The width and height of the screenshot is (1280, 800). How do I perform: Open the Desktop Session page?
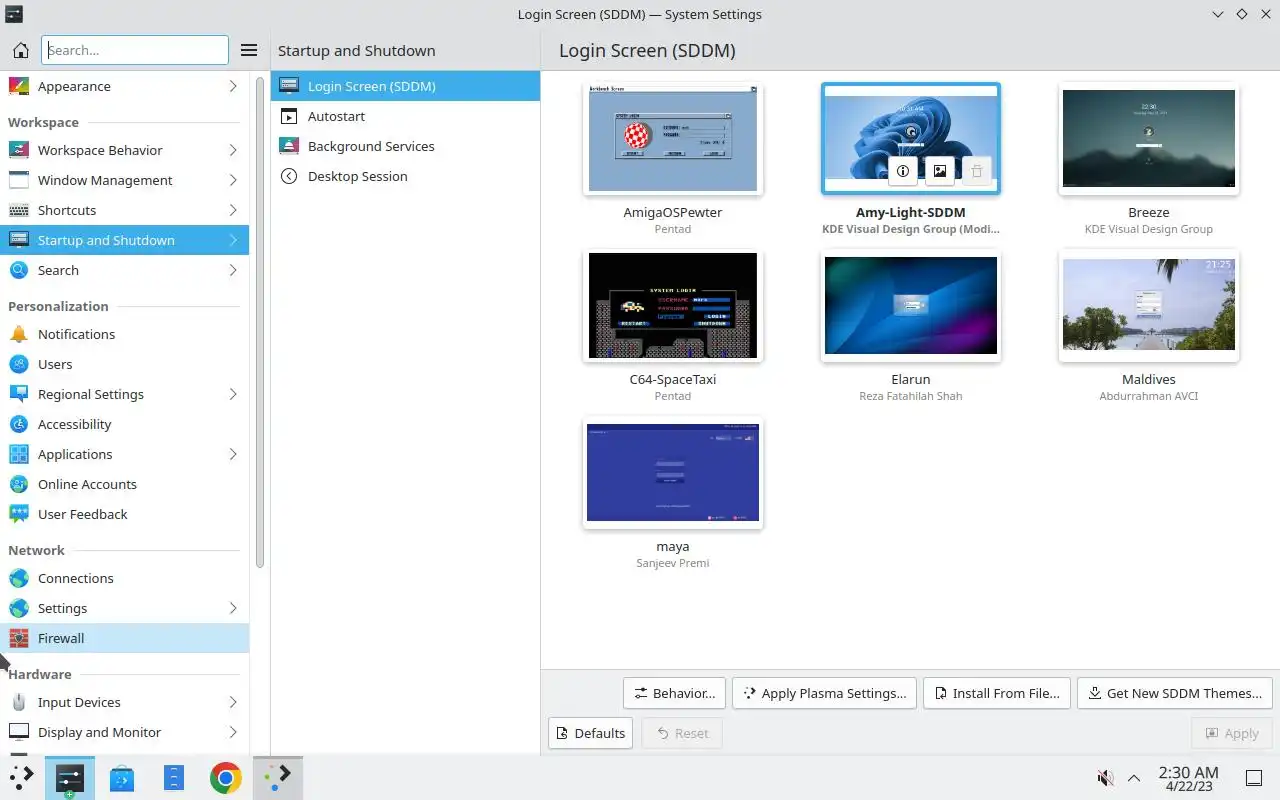[x=405, y=176]
